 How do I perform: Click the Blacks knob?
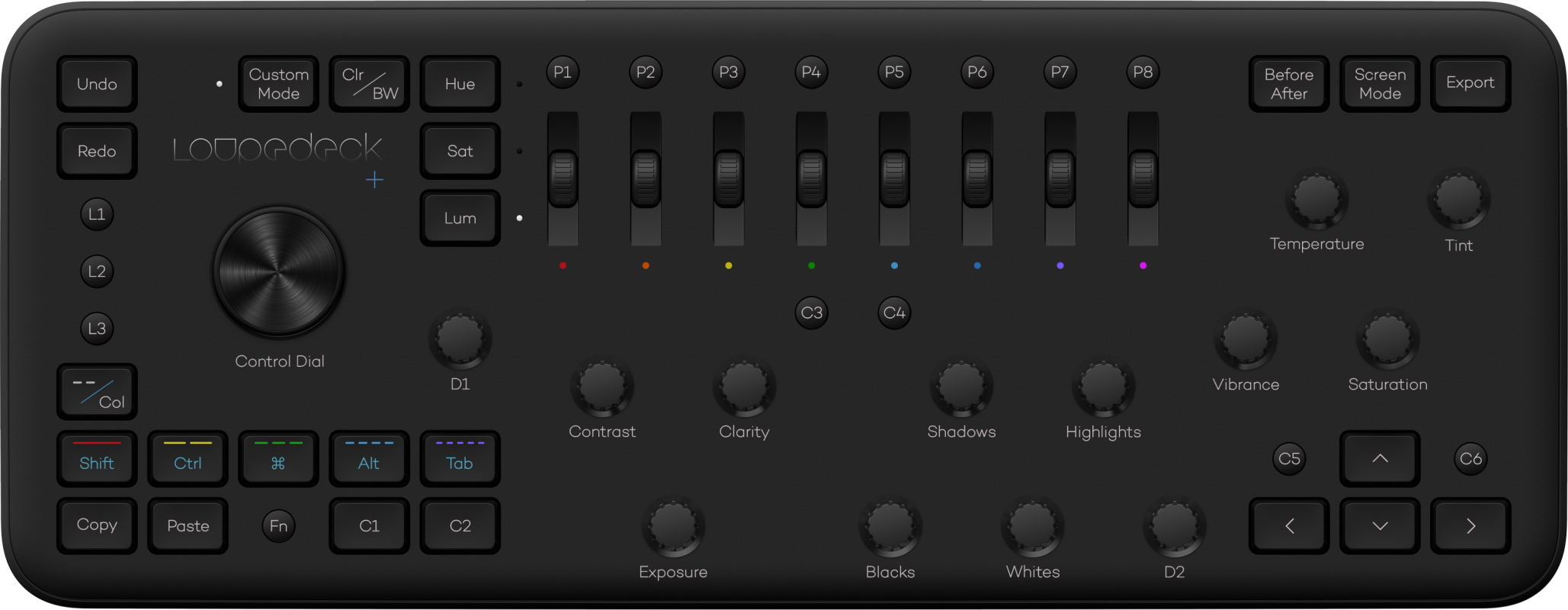(x=890, y=526)
